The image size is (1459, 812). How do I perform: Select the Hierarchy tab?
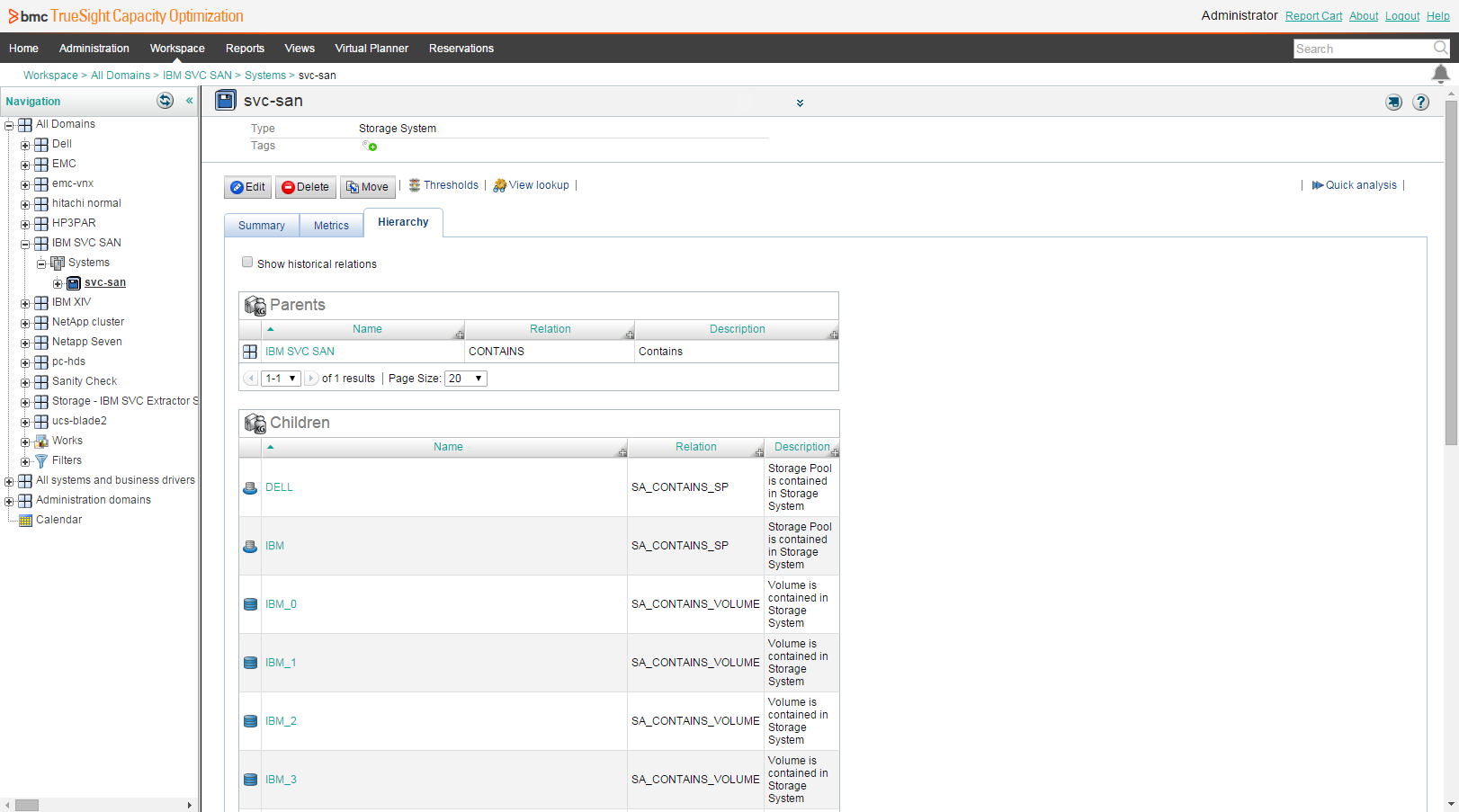403,222
